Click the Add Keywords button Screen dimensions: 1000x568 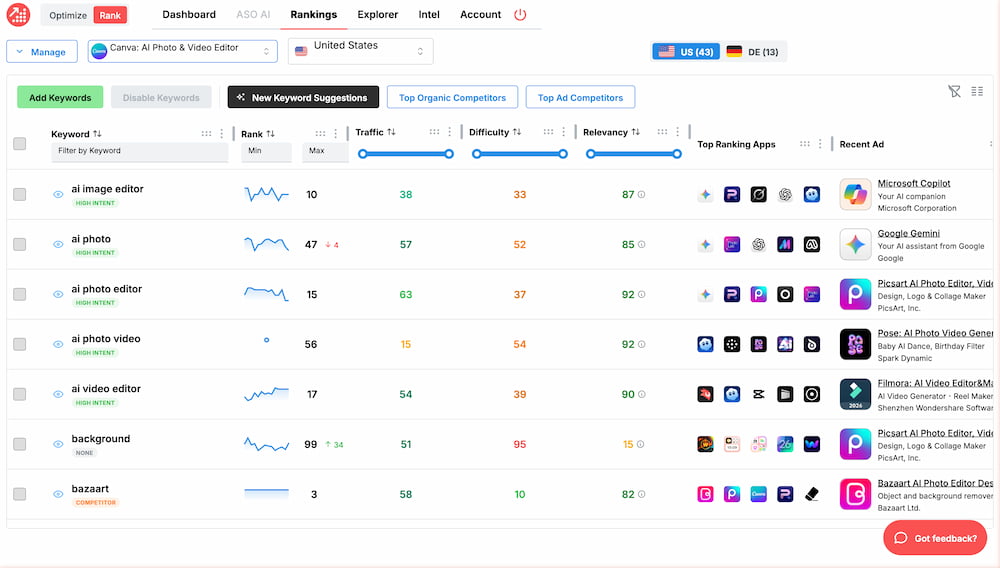[60, 98]
